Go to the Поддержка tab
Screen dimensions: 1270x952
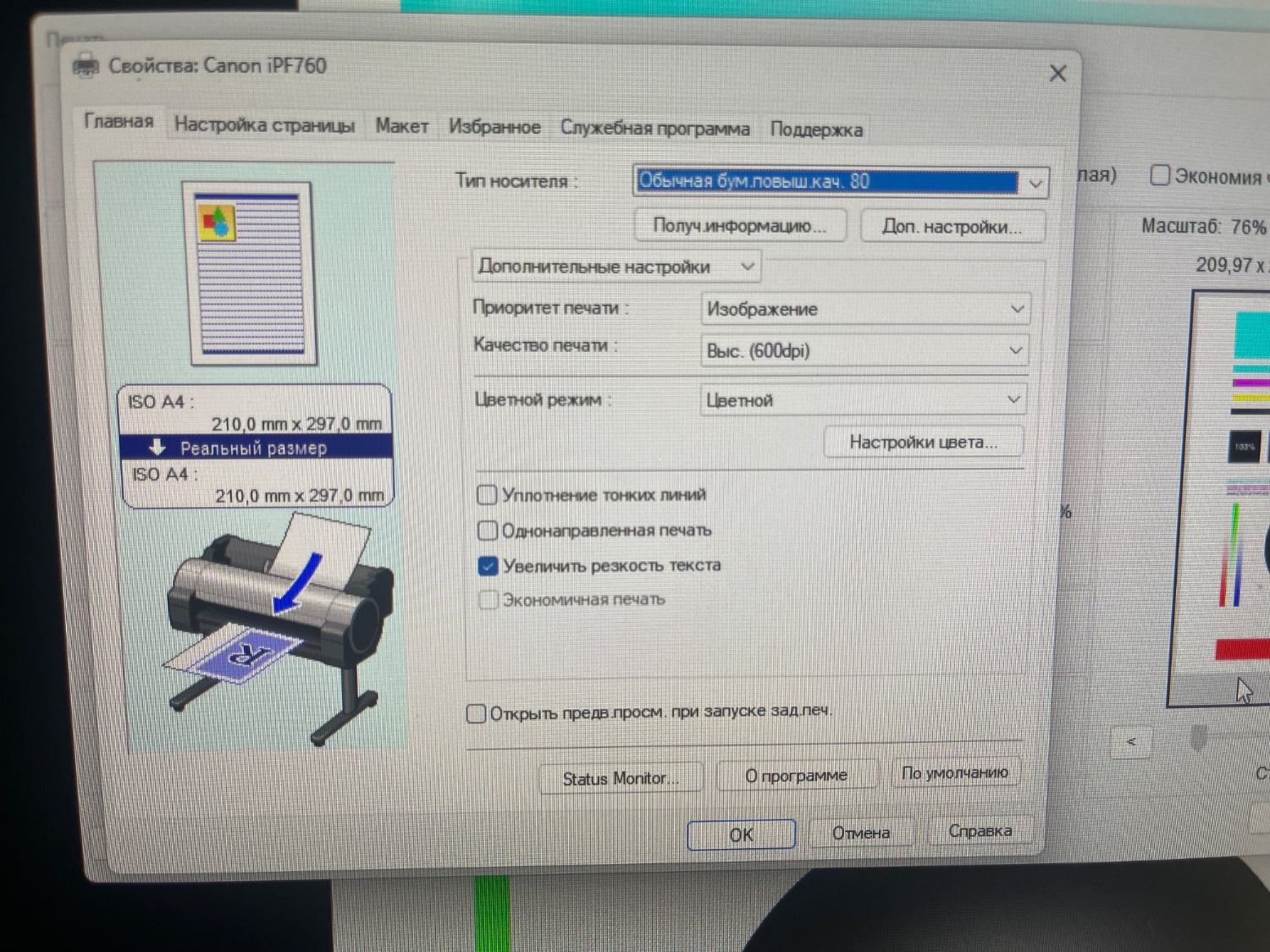point(816,130)
